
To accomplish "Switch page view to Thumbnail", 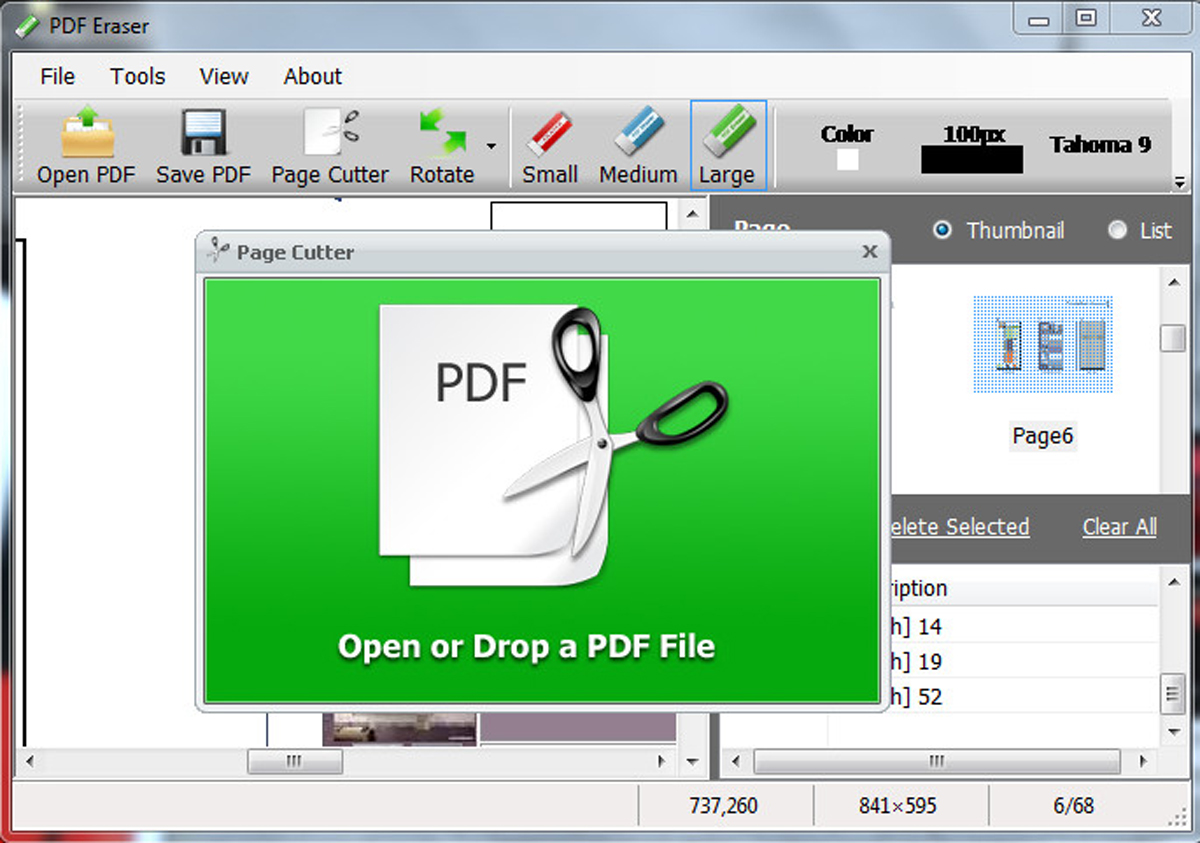I will [x=941, y=230].
